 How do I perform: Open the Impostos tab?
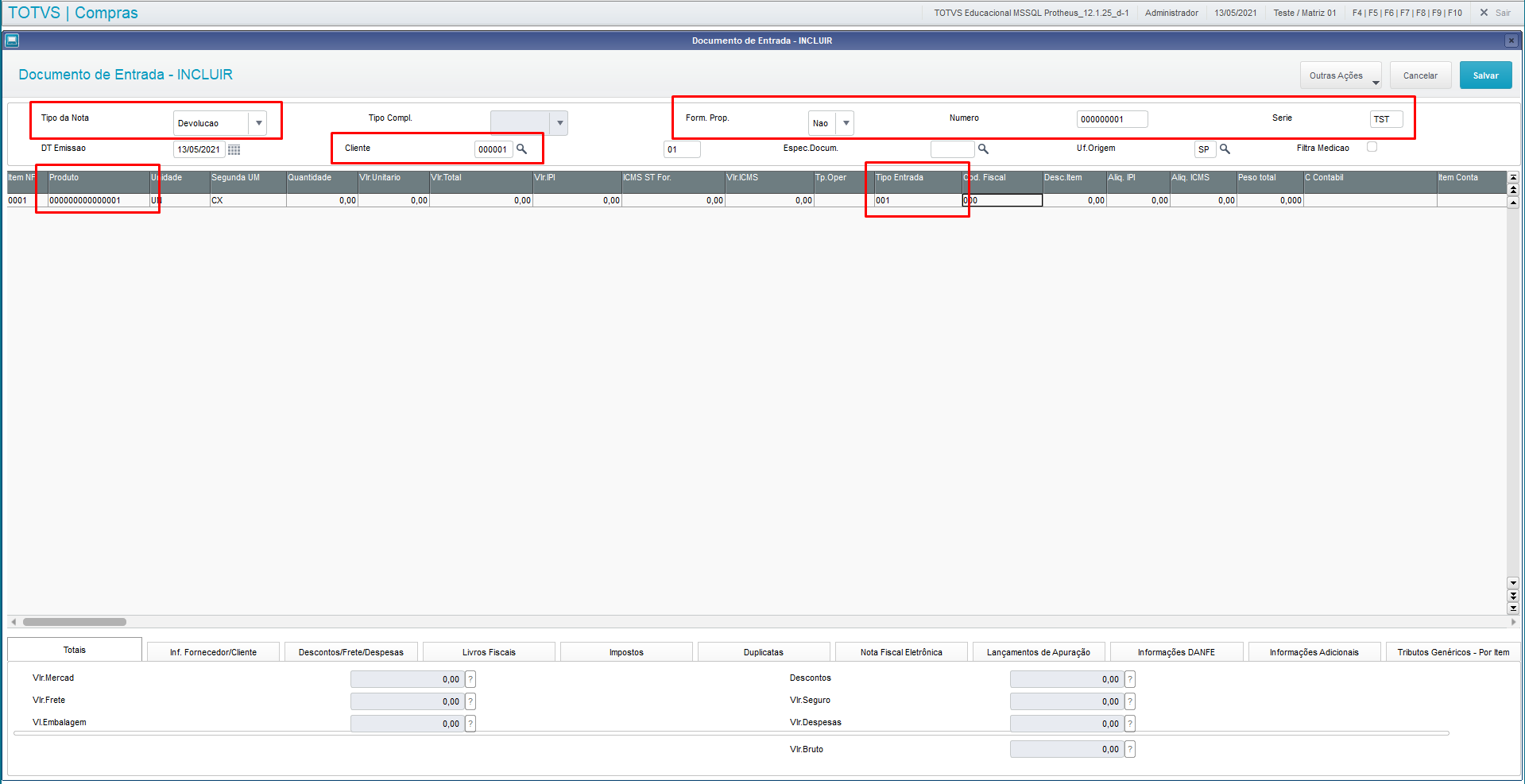[x=626, y=652]
